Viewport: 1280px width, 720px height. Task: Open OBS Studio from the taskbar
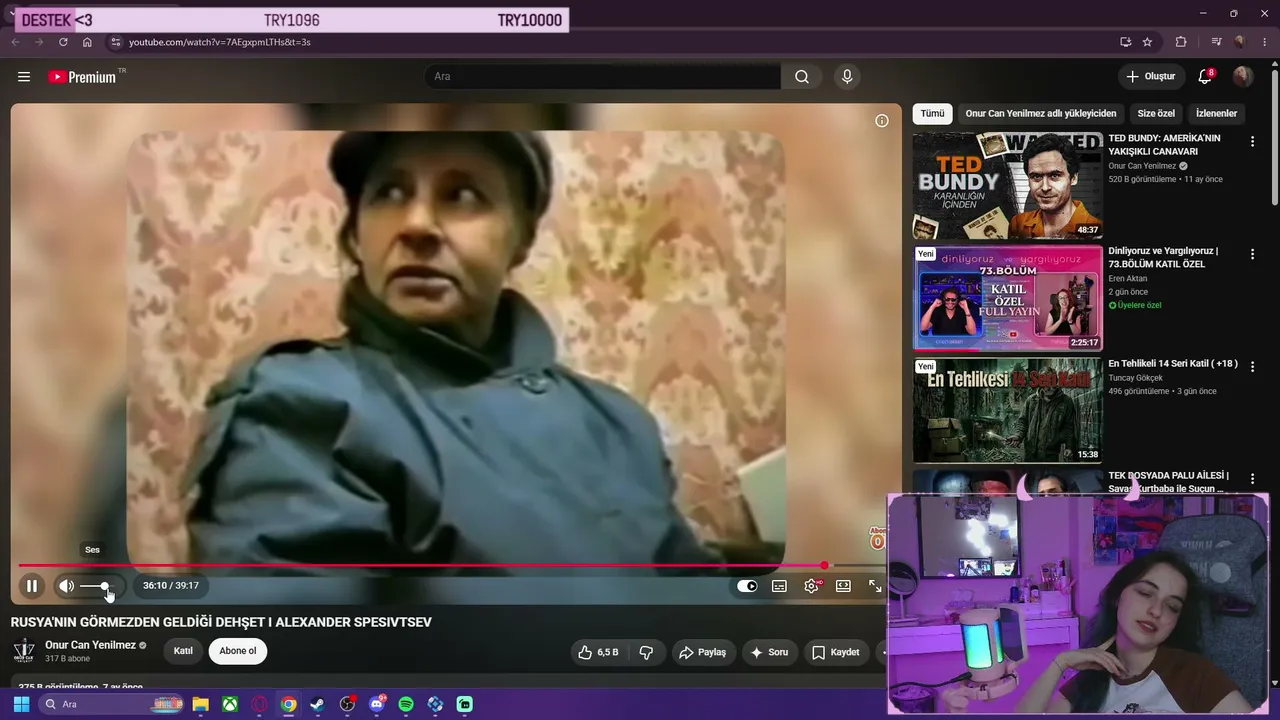pyautogui.click(x=347, y=704)
